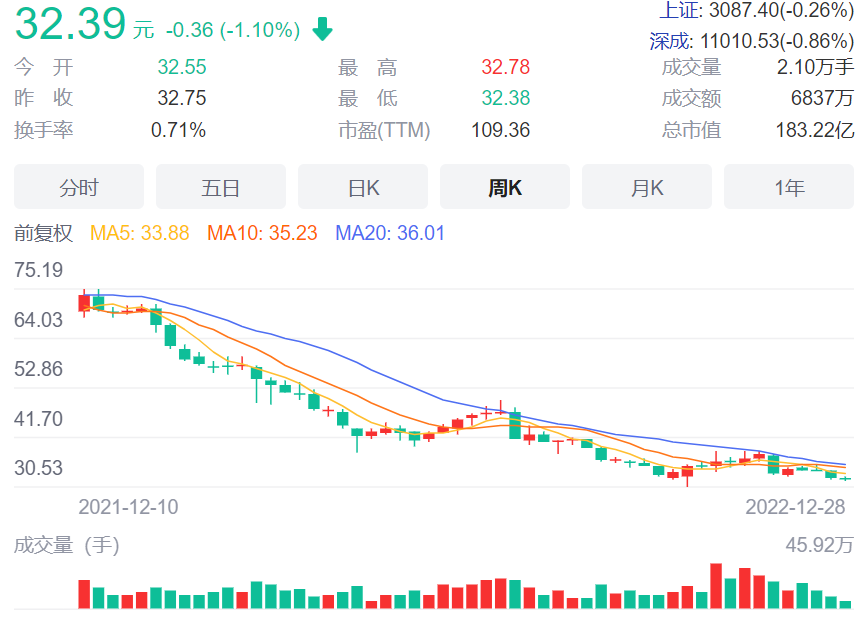Switch to the 月K monthly tab
This screenshot has height=617, width=868.
pos(647,187)
